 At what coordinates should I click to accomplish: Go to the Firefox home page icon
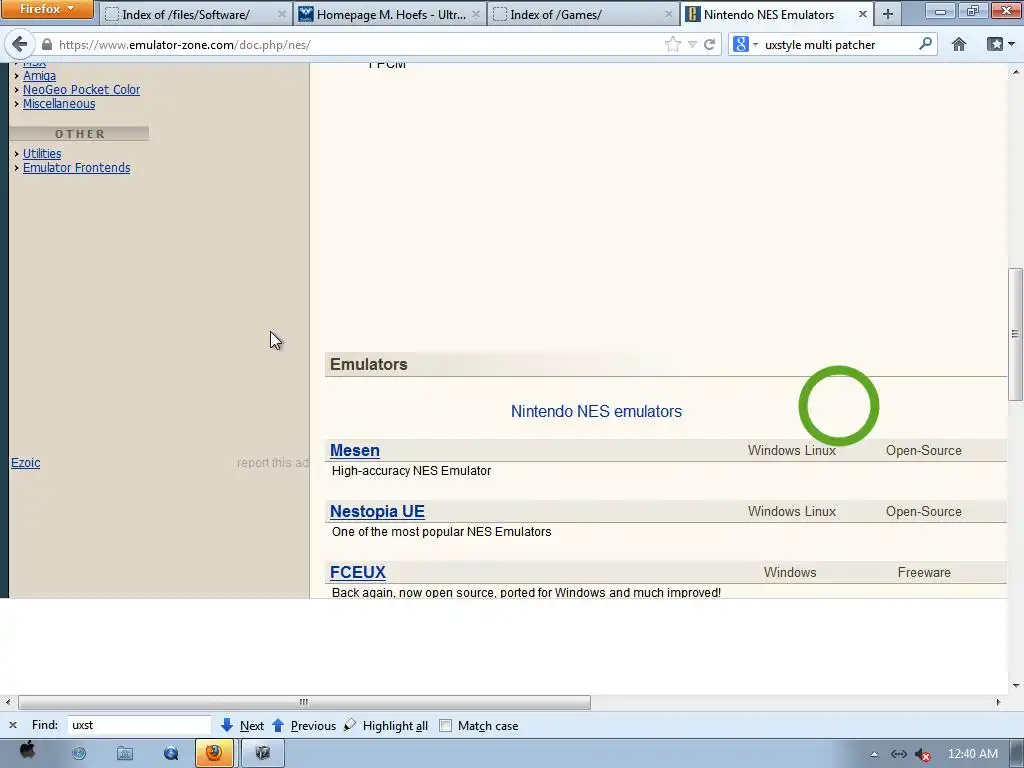tap(959, 44)
